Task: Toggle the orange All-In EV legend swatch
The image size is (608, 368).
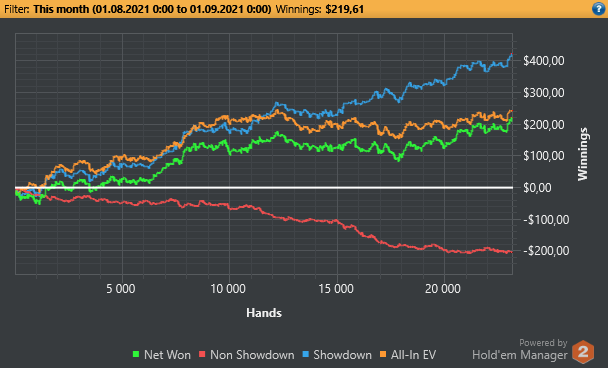Action: tap(383, 354)
